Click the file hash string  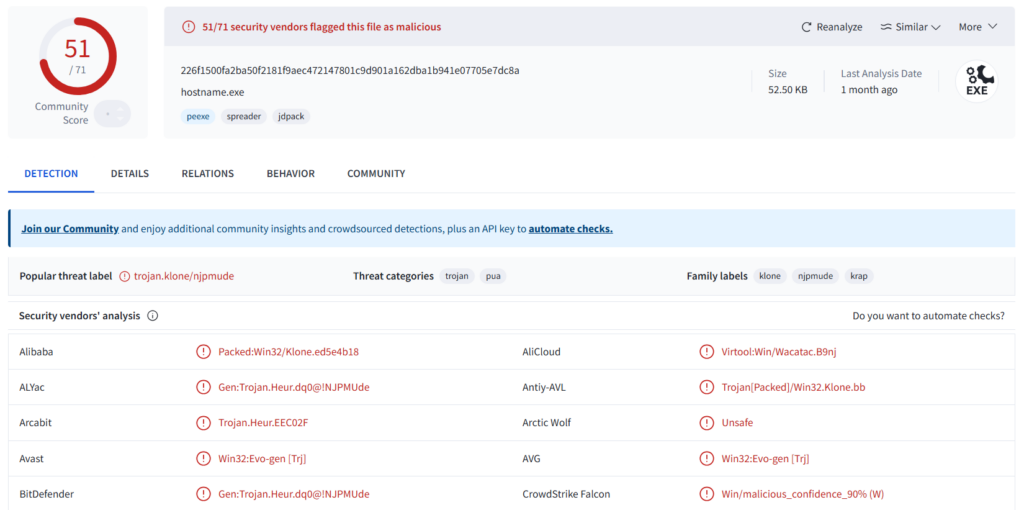coord(349,70)
